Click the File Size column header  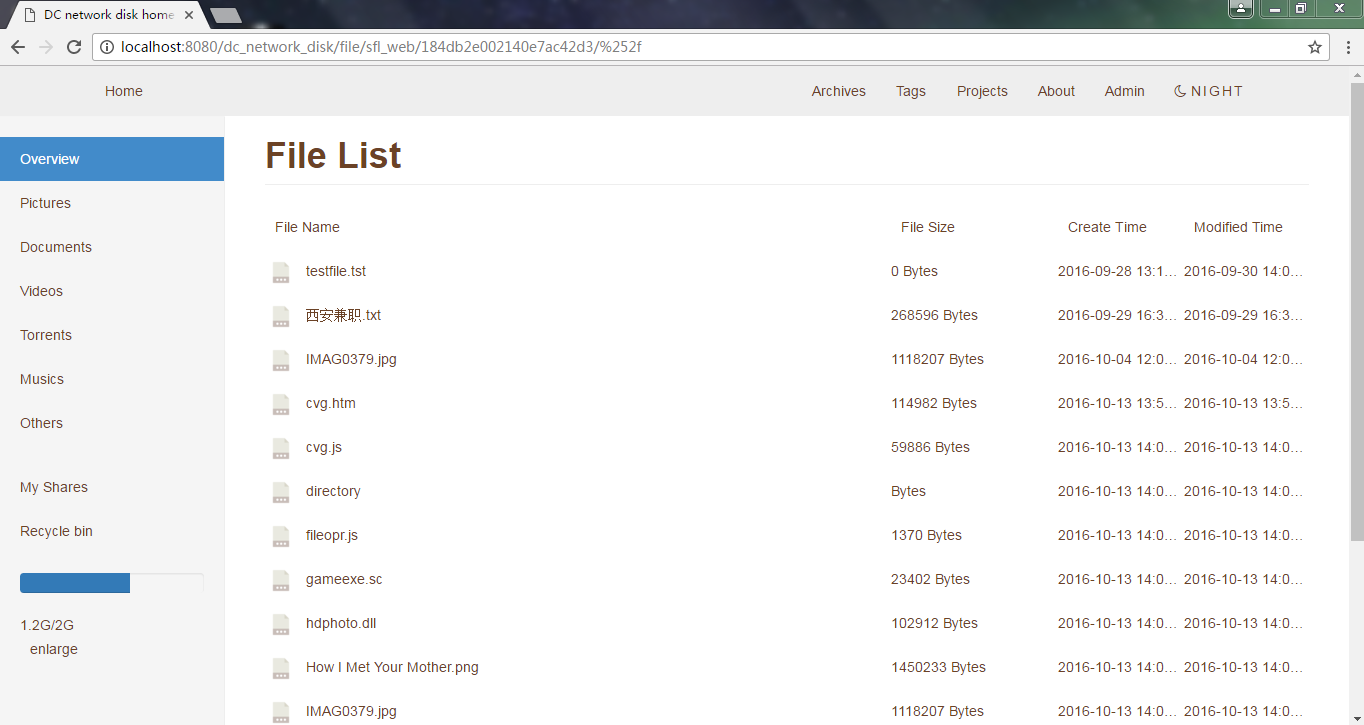(x=928, y=227)
